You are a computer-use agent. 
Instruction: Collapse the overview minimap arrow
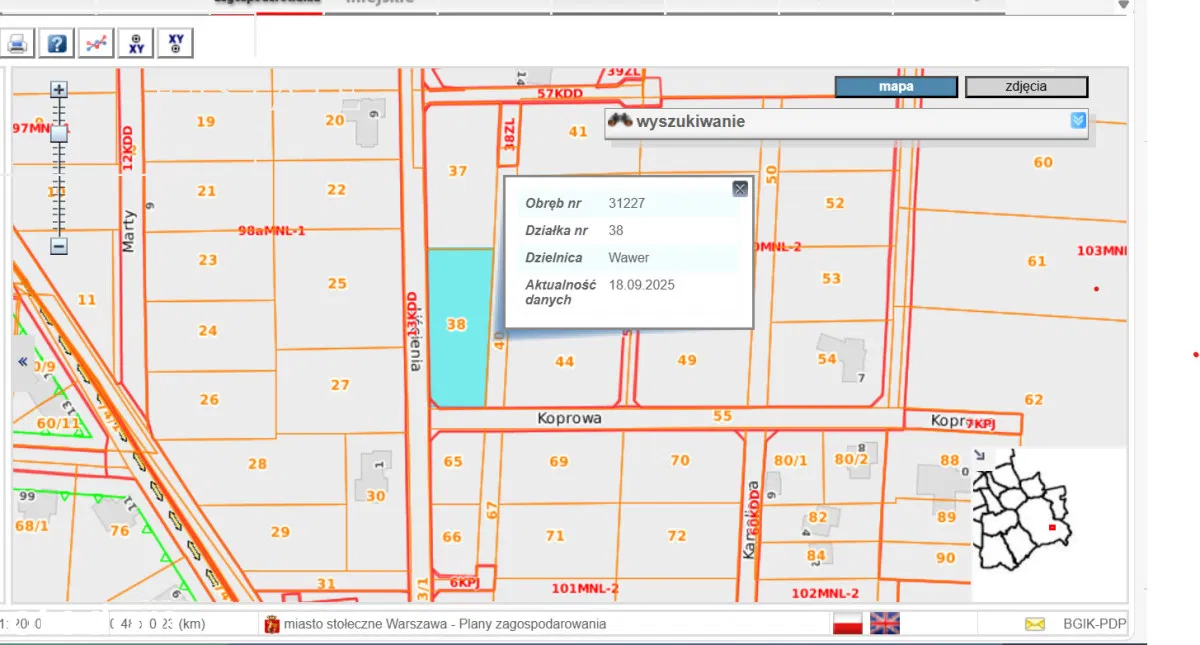(x=978, y=453)
